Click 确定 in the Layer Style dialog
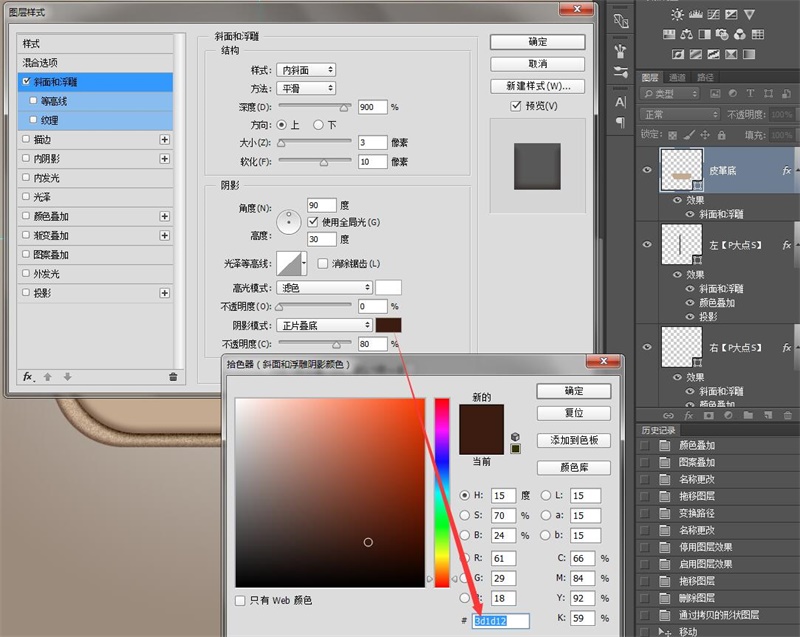This screenshot has height=637, width=800. (x=537, y=42)
